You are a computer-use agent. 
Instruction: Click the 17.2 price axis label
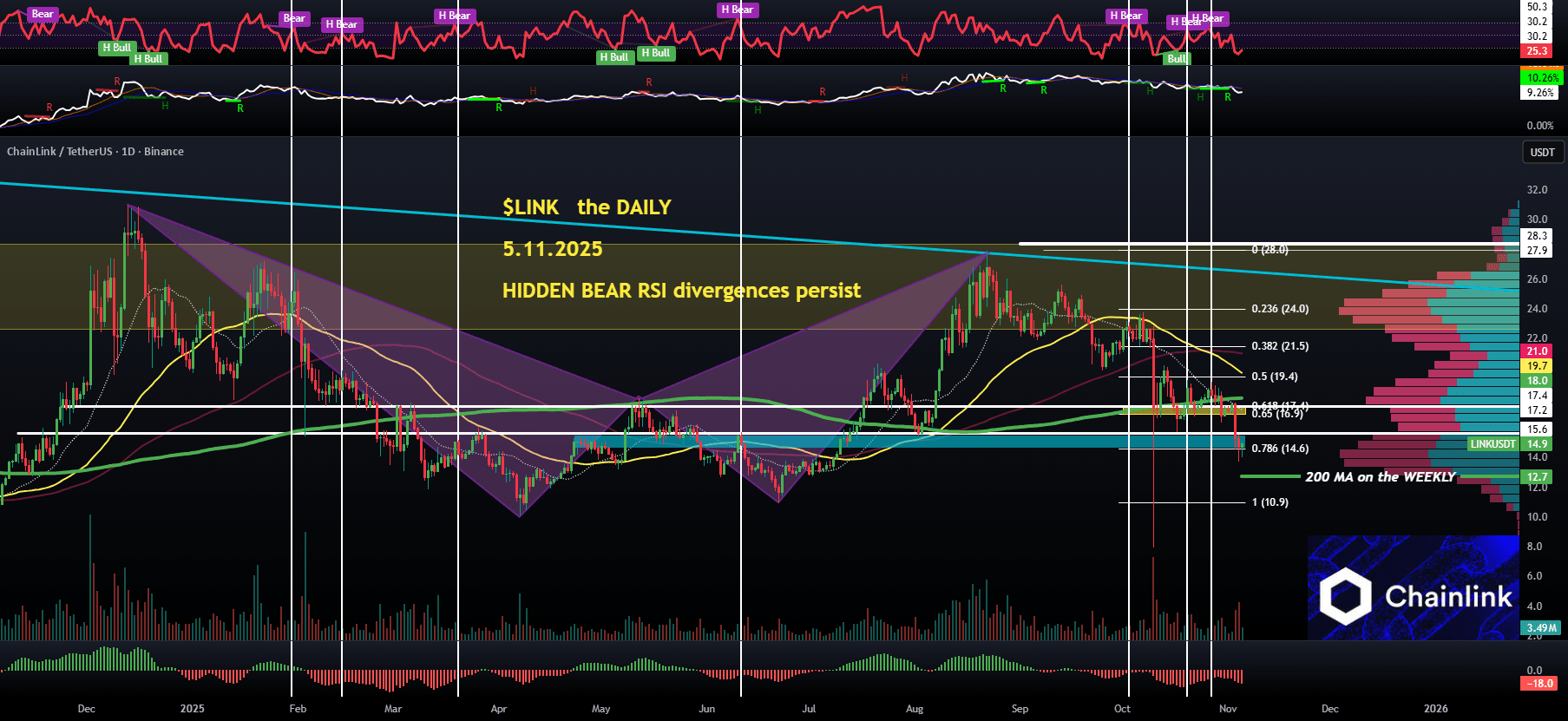pos(1538,410)
